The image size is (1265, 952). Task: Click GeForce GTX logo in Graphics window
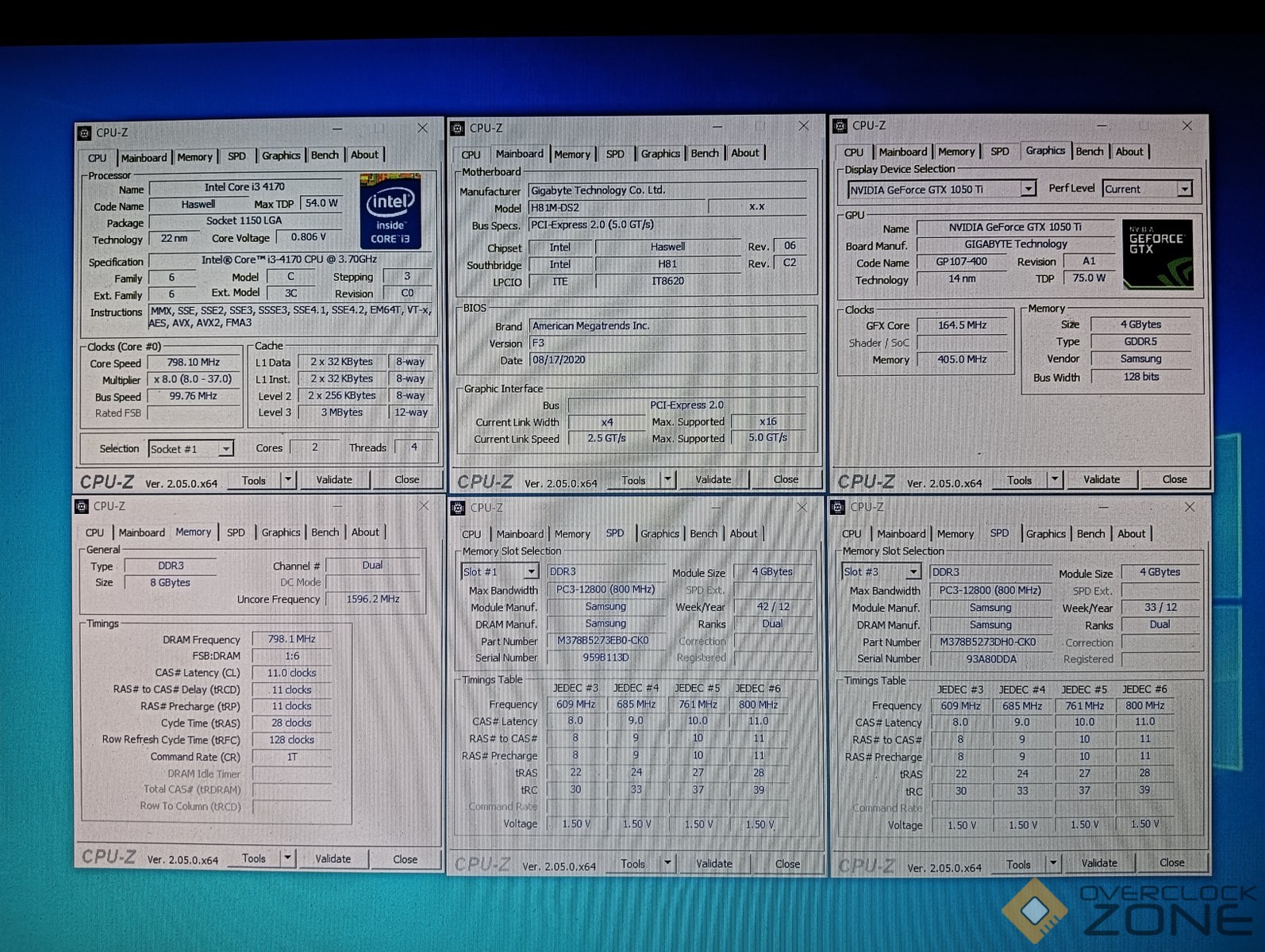pos(1158,255)
